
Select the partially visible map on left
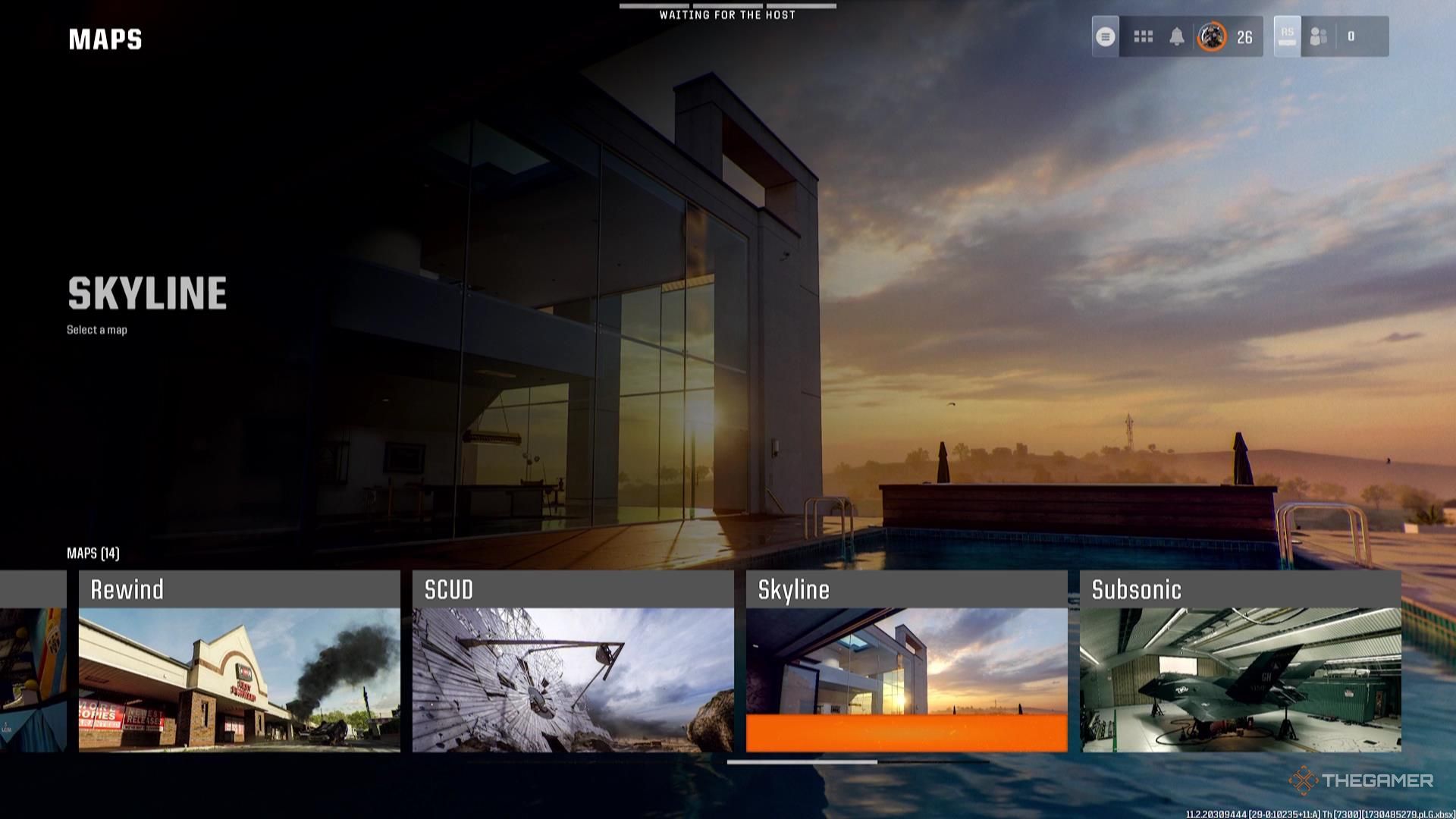tap(33, 661)
